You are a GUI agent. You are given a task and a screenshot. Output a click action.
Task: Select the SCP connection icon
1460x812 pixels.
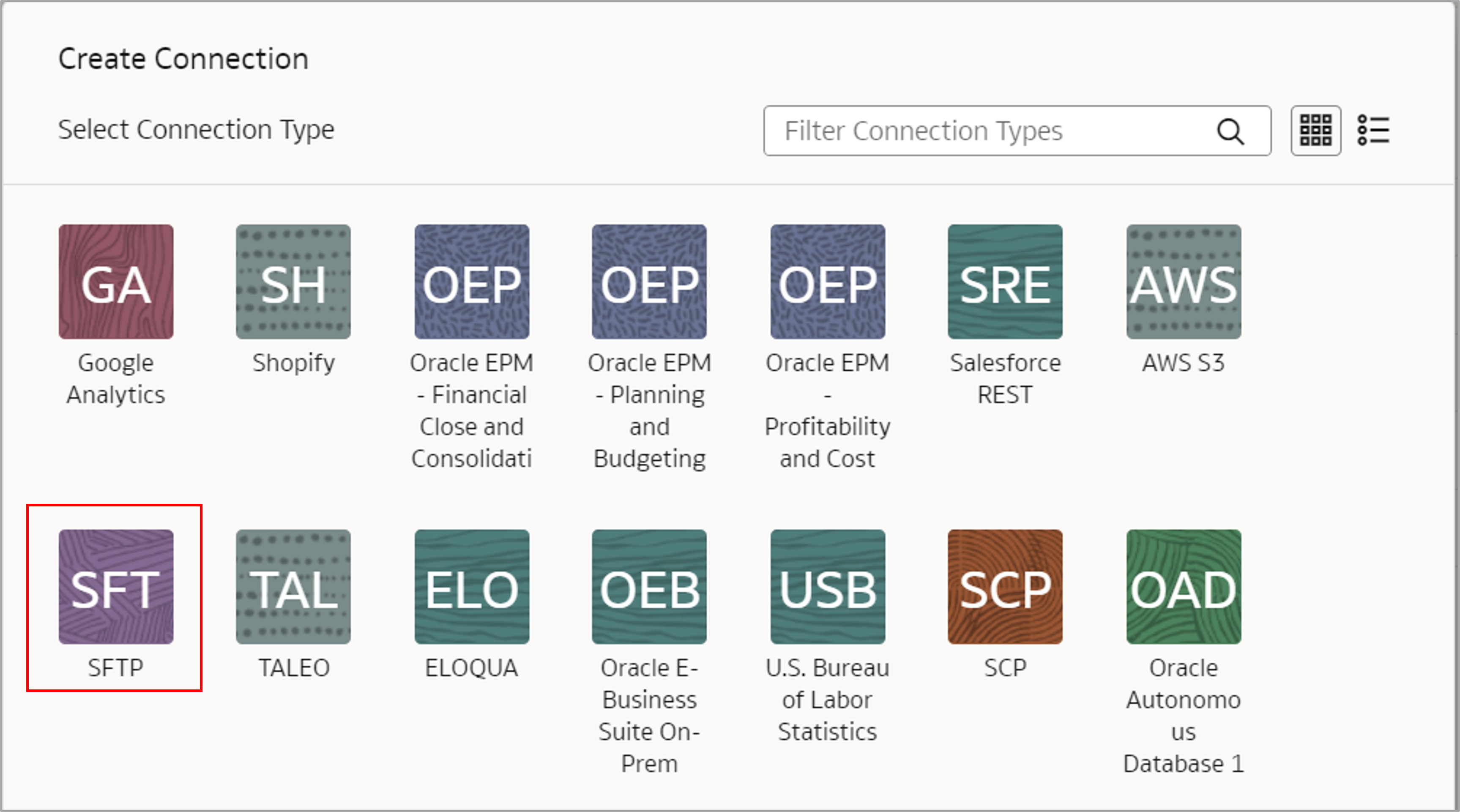pyautogui.click(x=1005, y=588)
